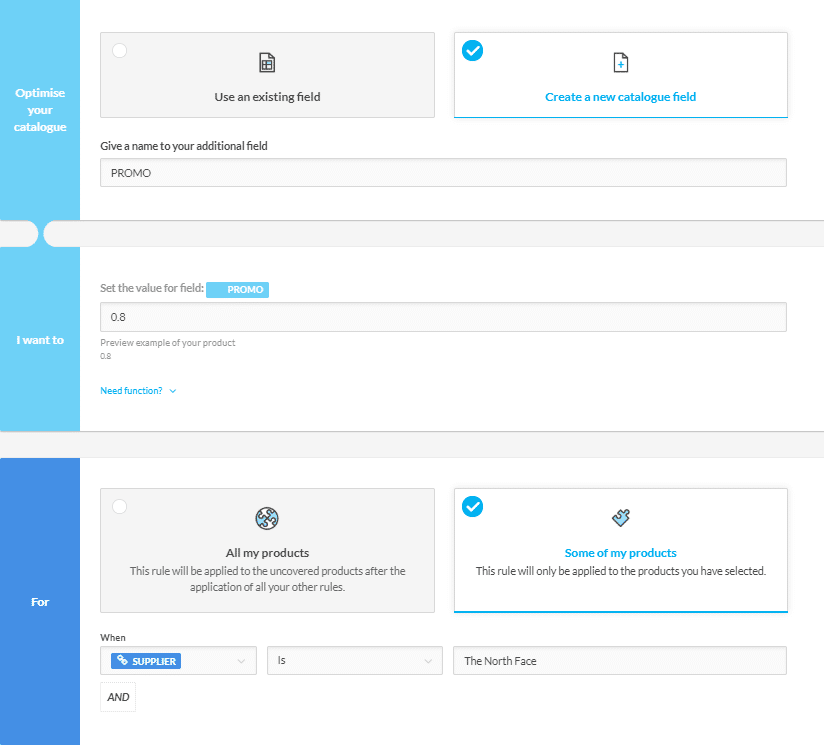The height and width of the screenshot is (745, 824).
Task: Click the field value input containing 0.8
Action: pos(444,317)
